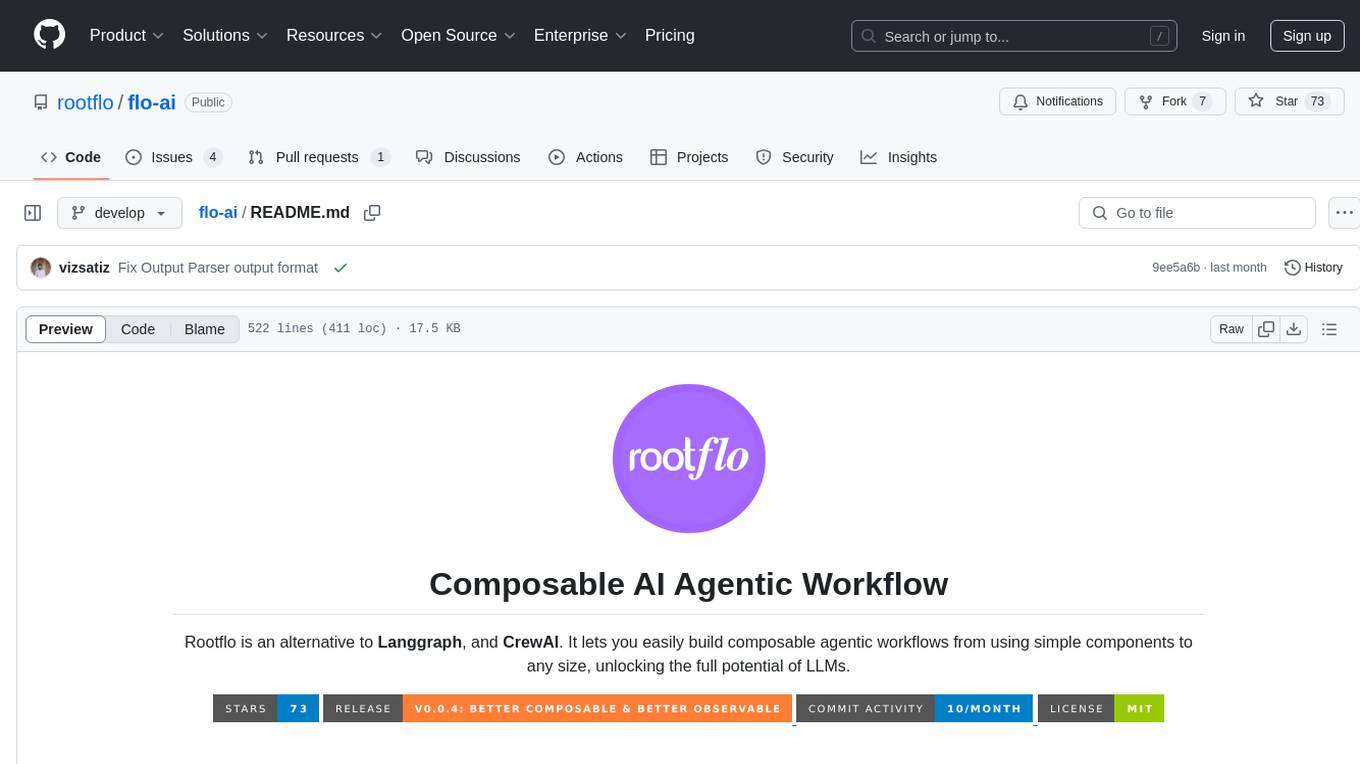Expand the Product menu

127,35
